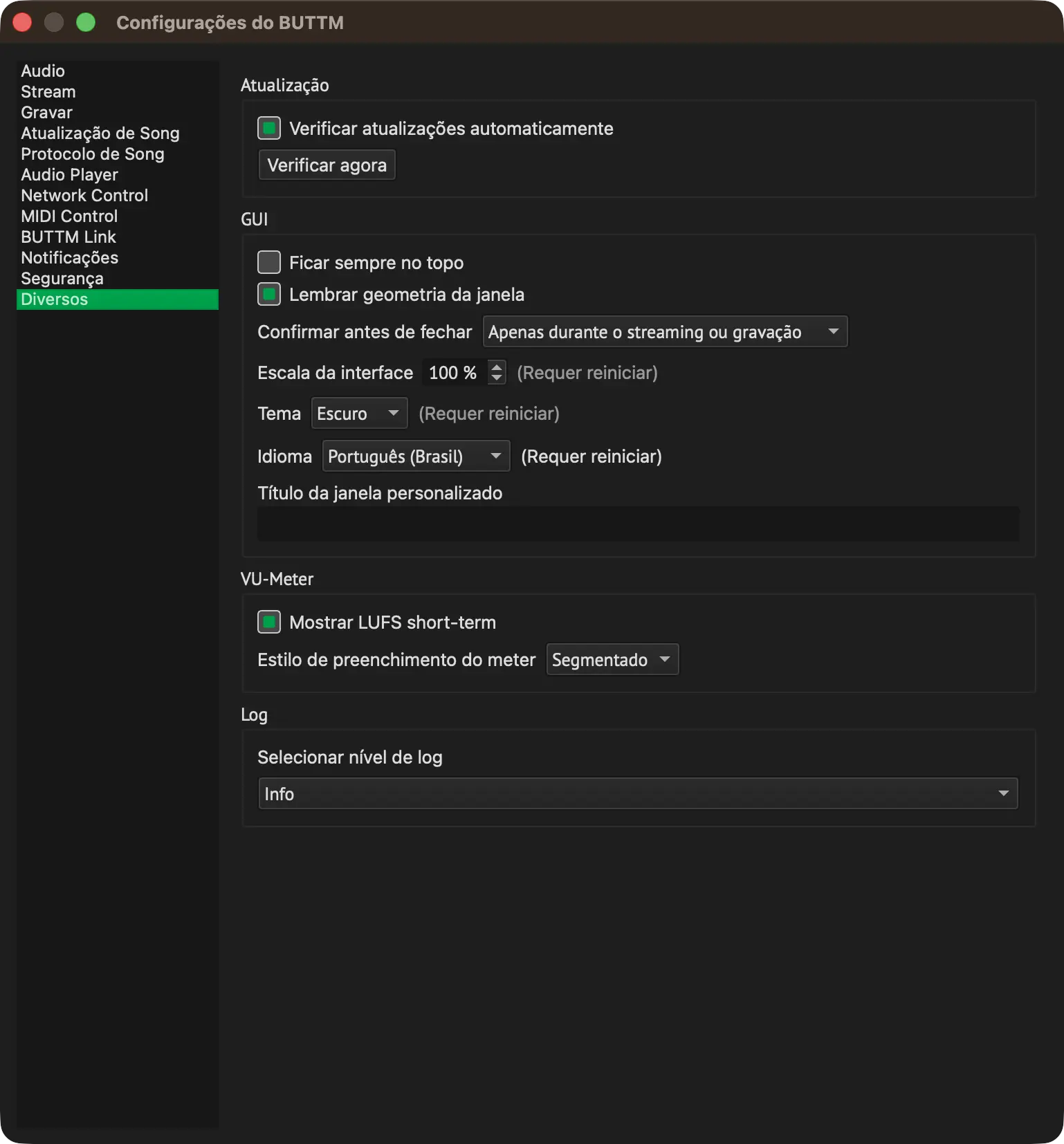The height and width of the screenshot is (1144, 1064).
Task: Click the 100 % scale field
Action: [x=455, y=373]
